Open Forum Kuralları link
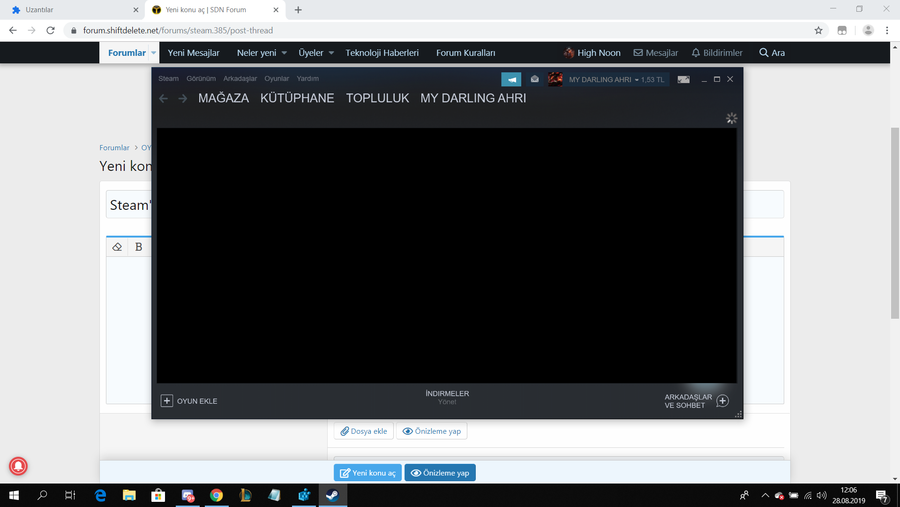The width and height of the screenshot is (900, 507). point(465,53)
